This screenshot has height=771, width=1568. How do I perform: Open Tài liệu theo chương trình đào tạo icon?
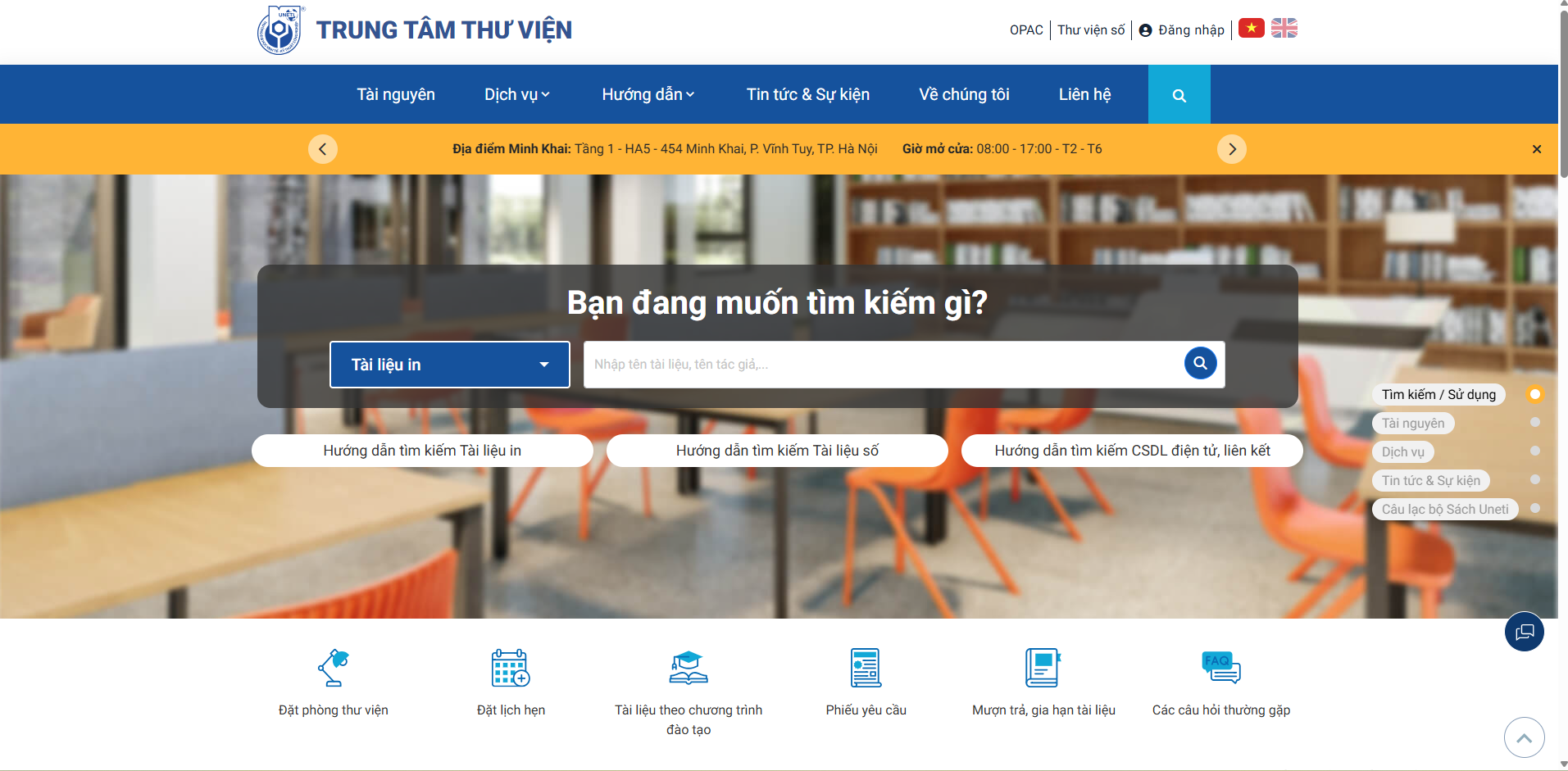pos(689,668)
